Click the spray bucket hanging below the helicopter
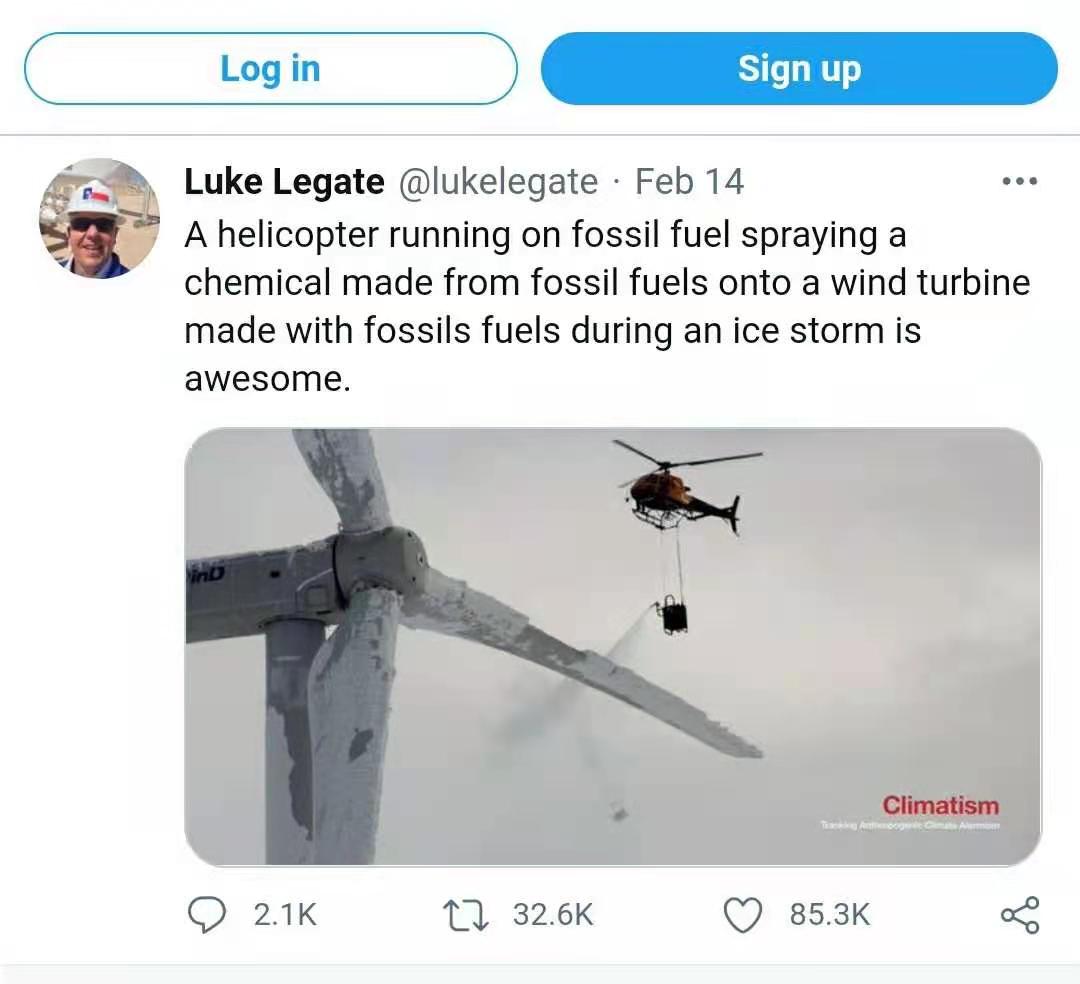 point(674,615)
